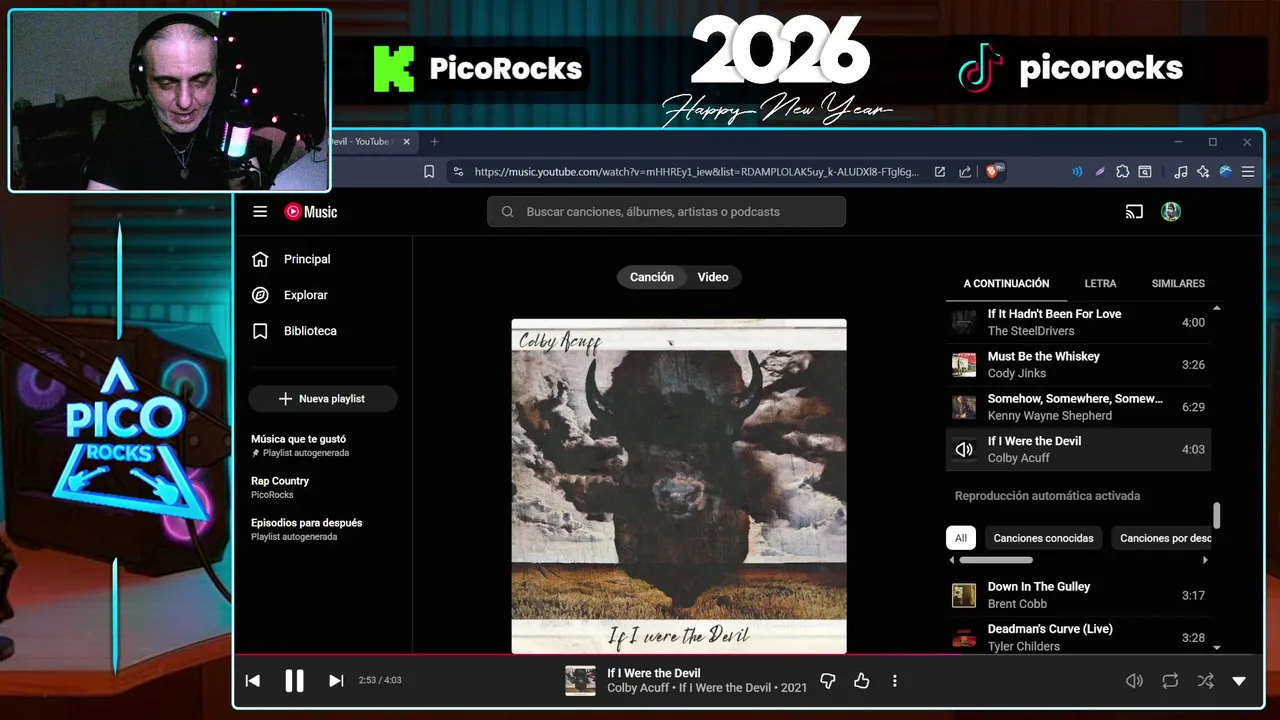Skip to previous track
This screenshot has height=720, width=1280.
[253, 681]
